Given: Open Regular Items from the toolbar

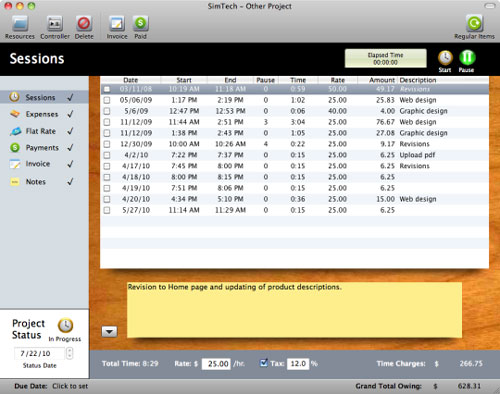Looking at the screenshot, I should coord(474,24).
